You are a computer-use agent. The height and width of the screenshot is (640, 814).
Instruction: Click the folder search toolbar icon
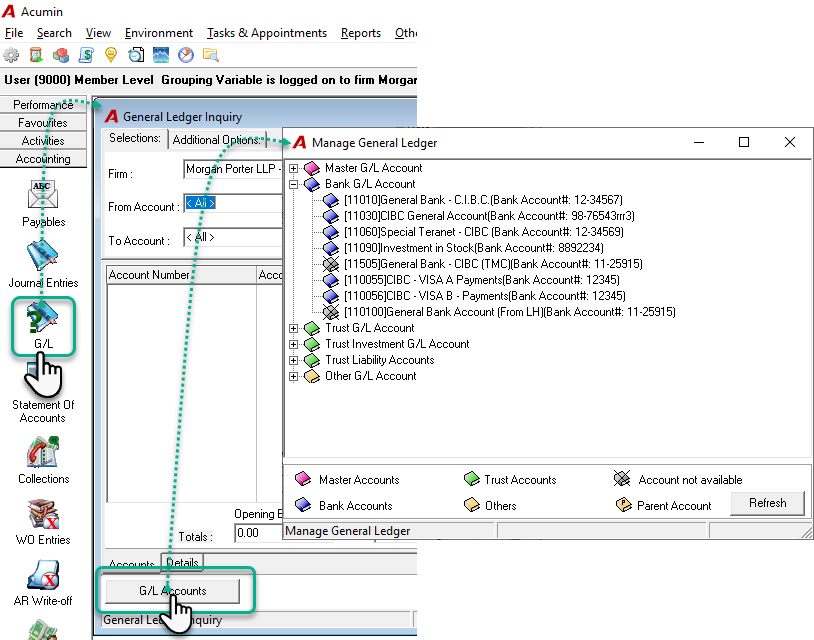click(x=211, y=55)
